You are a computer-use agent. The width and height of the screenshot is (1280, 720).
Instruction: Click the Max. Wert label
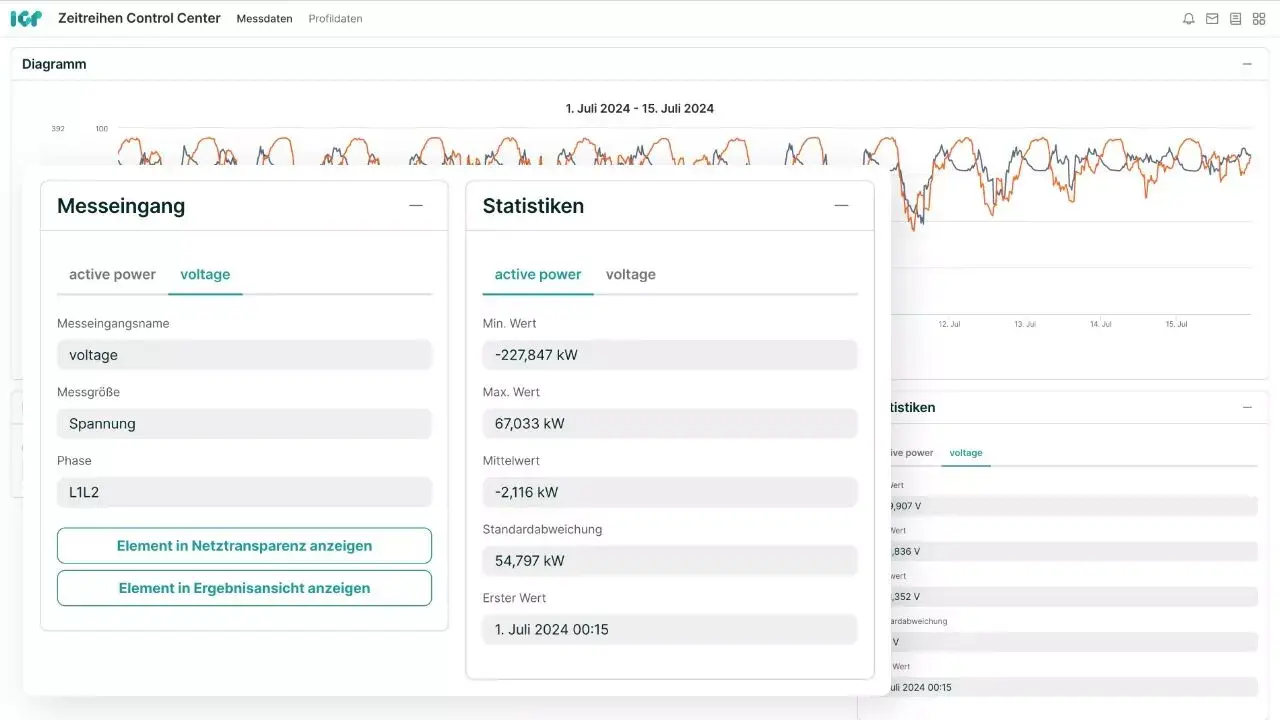[x=511, y=392]
